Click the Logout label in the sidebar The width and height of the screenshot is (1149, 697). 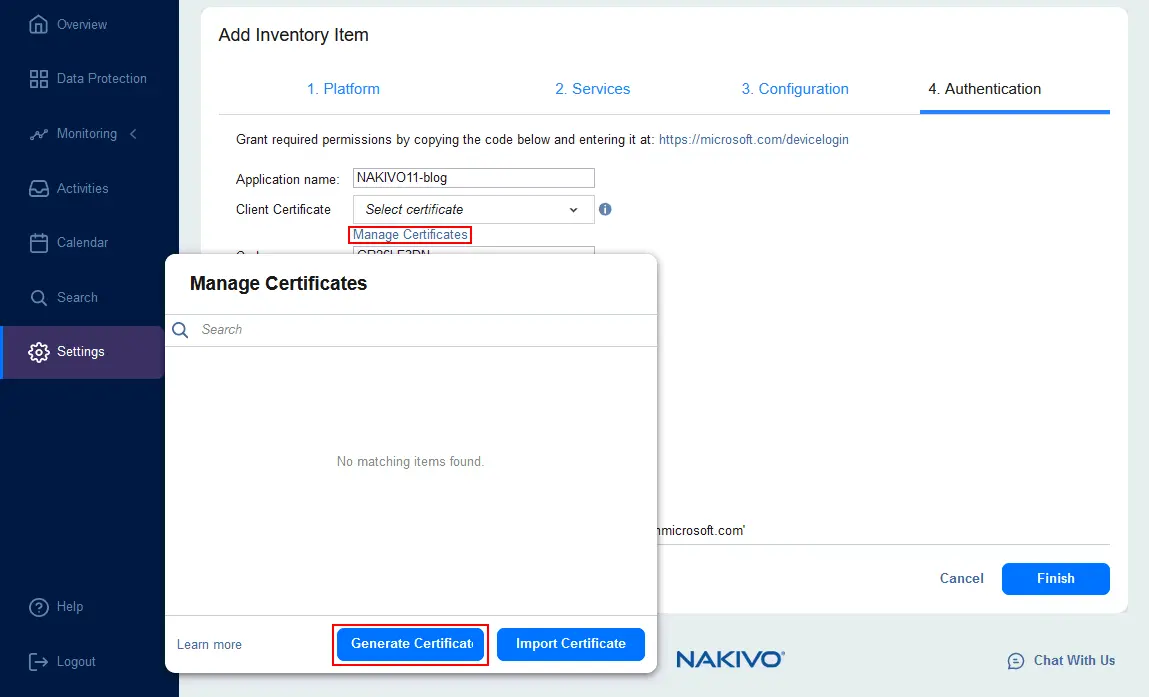pyautogui.click(x=76, y=662)
